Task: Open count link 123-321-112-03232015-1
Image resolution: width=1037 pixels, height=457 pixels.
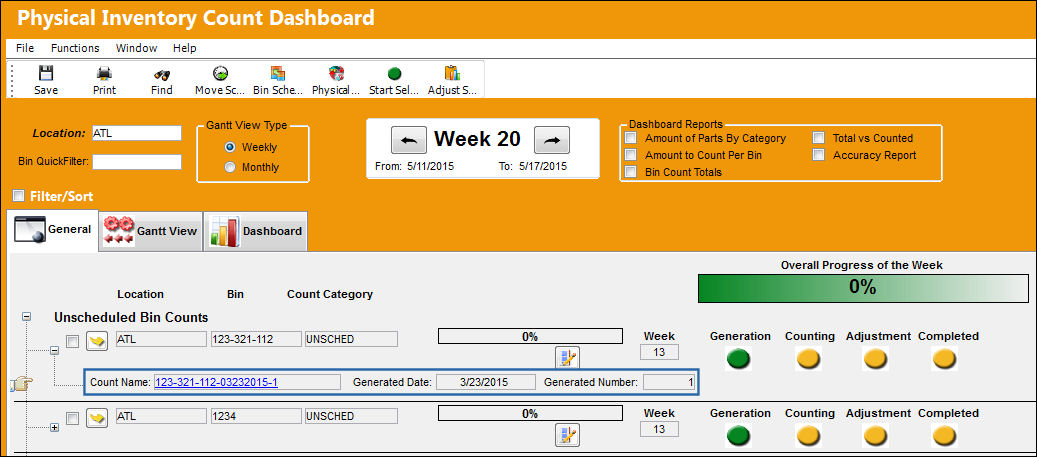Action: pyautogui.click(x=216, y=382)
